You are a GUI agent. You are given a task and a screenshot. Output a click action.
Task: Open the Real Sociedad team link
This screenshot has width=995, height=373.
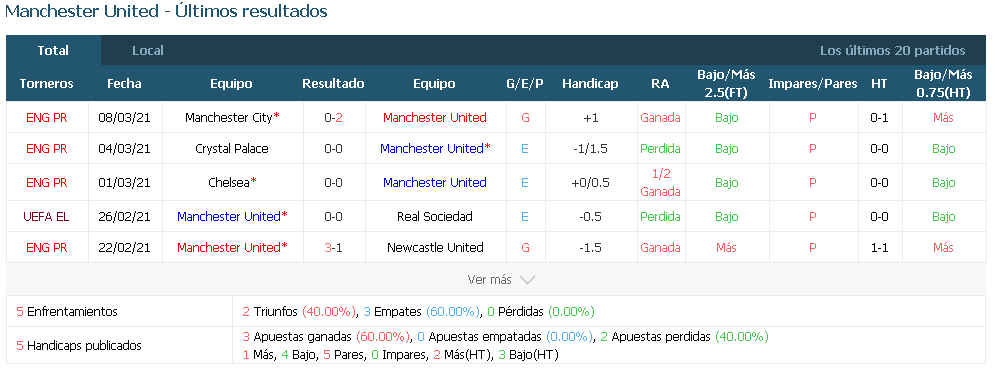click(x=435, y=216)
